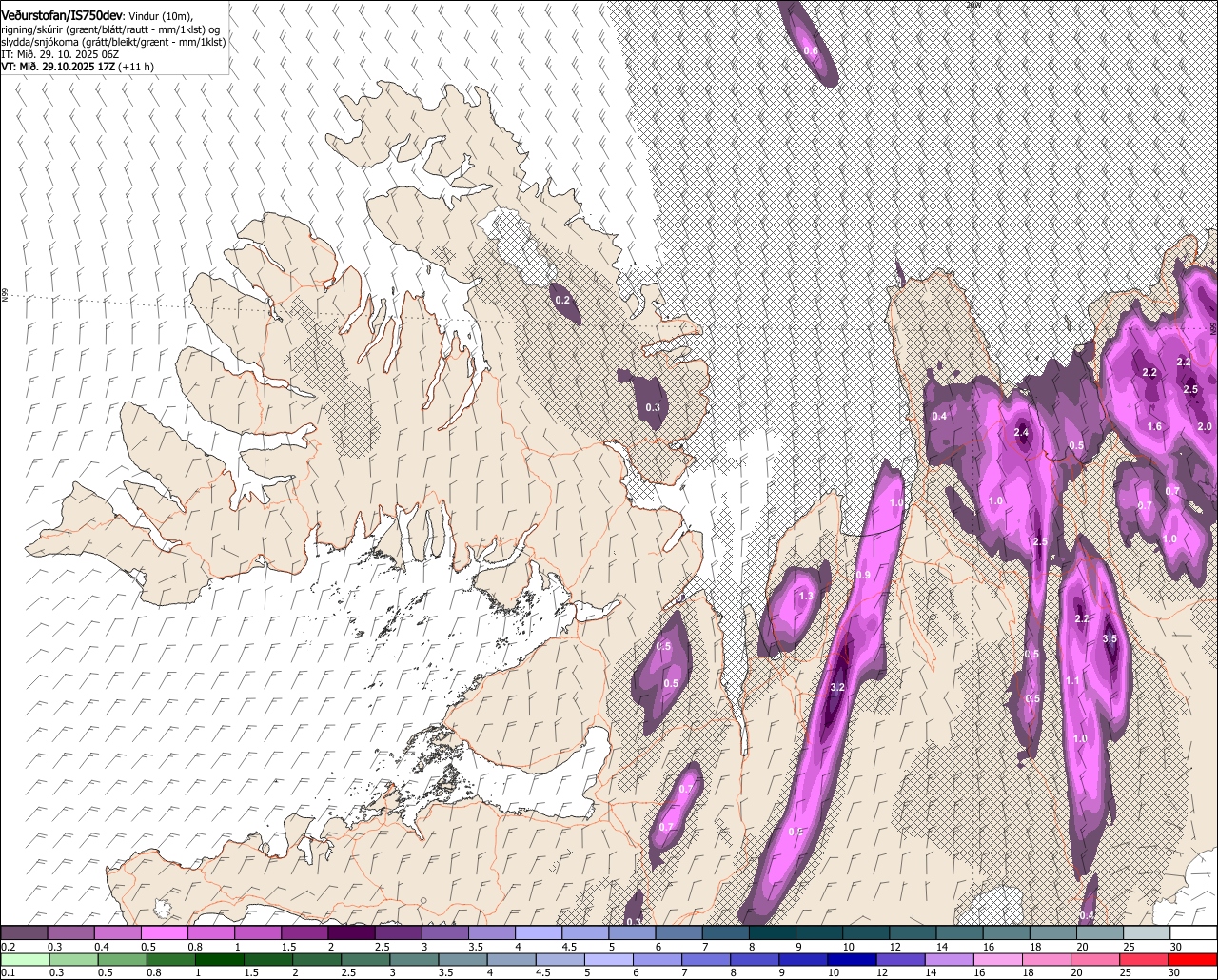Image resolution: width=1218 pixels, height=980 pixels.
Task: Click the '(+11 h)' forecast offset text
Action: tap(137, 67)
